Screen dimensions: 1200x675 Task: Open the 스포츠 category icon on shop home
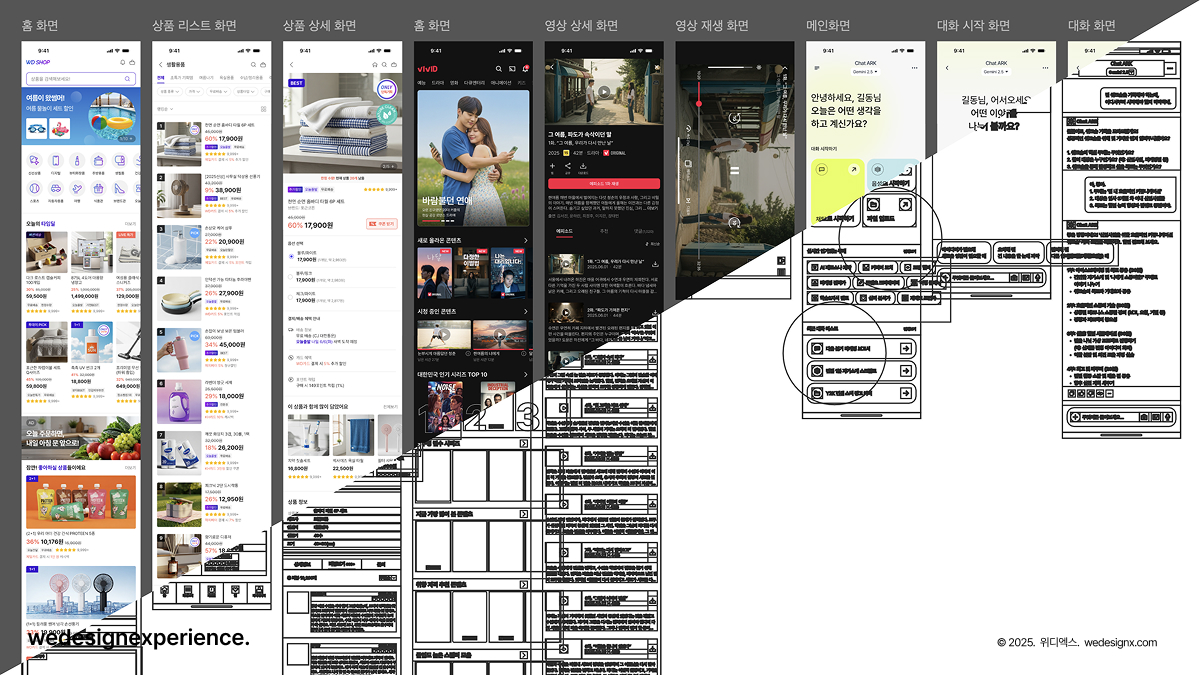coord(34,188)
